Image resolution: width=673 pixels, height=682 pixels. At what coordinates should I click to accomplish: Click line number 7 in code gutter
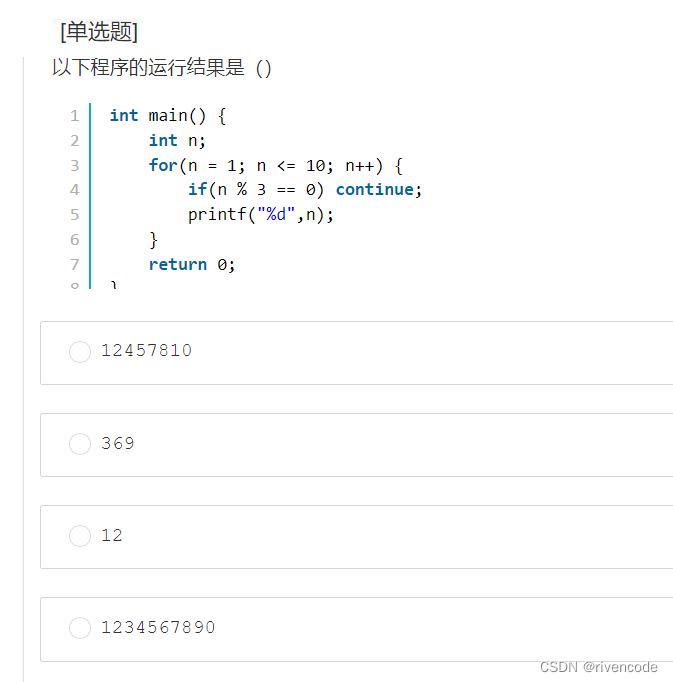click(x=75, y=264)
